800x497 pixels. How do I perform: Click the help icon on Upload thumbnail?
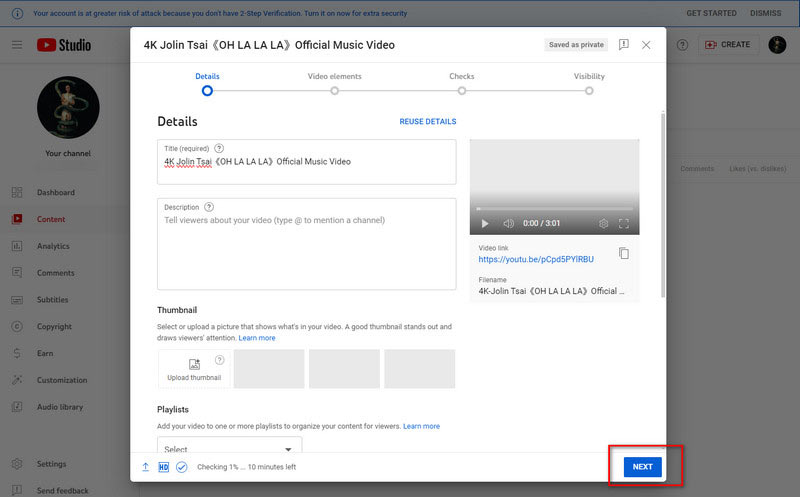[x=219, y=360]
